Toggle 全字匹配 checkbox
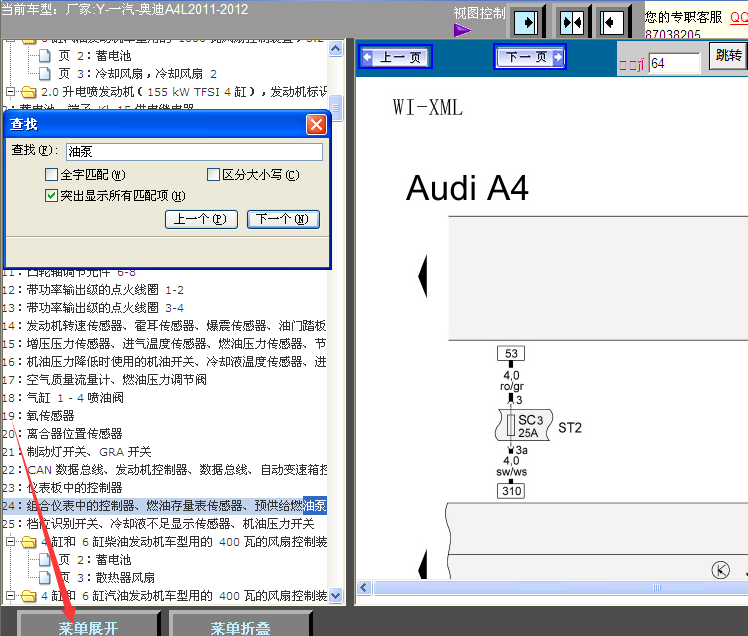This screenshot has width=748, height=636. pyautogui.click(x=52, y=175)
